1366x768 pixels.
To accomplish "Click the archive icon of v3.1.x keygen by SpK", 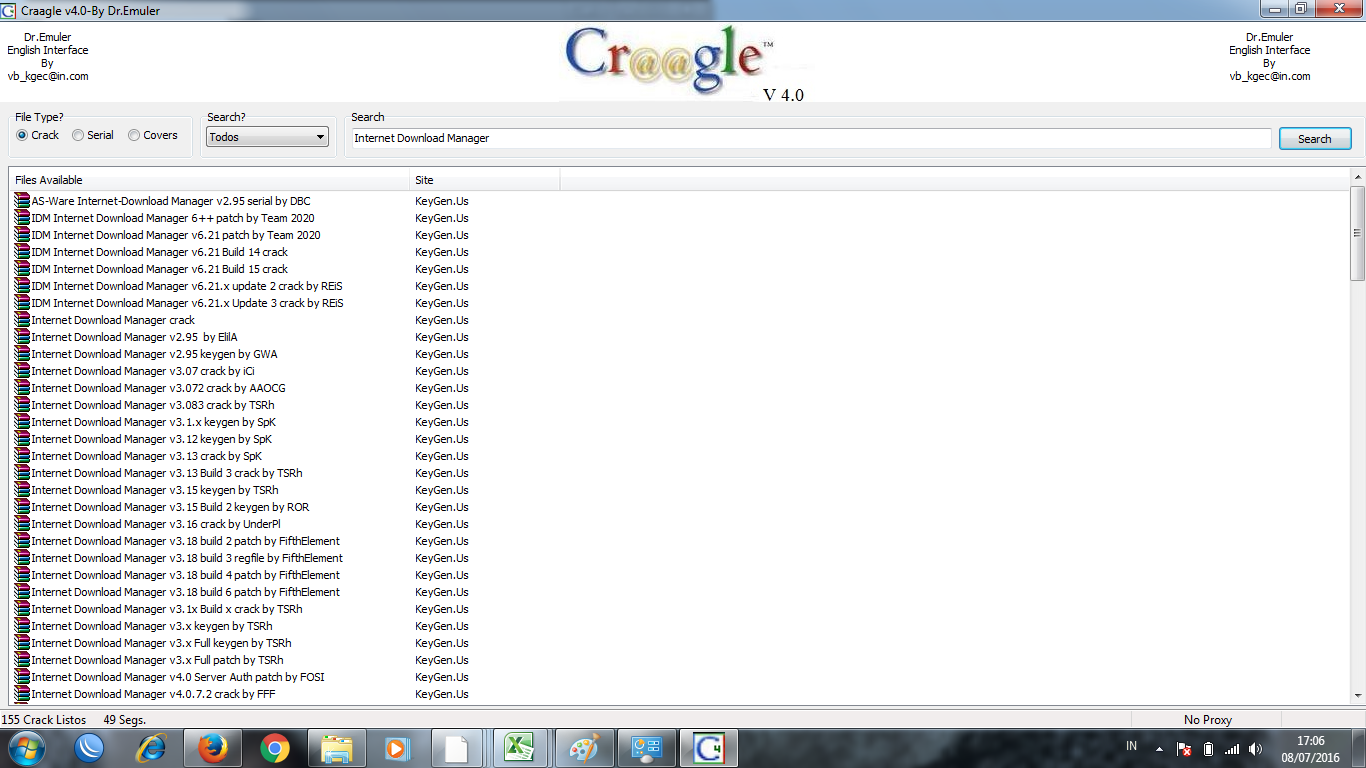I will (22, 422).
